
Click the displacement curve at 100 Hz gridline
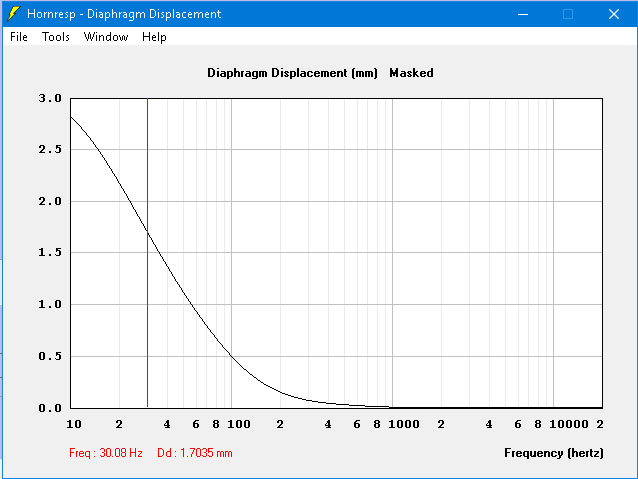pyautogui.click(x=232, y=356)
